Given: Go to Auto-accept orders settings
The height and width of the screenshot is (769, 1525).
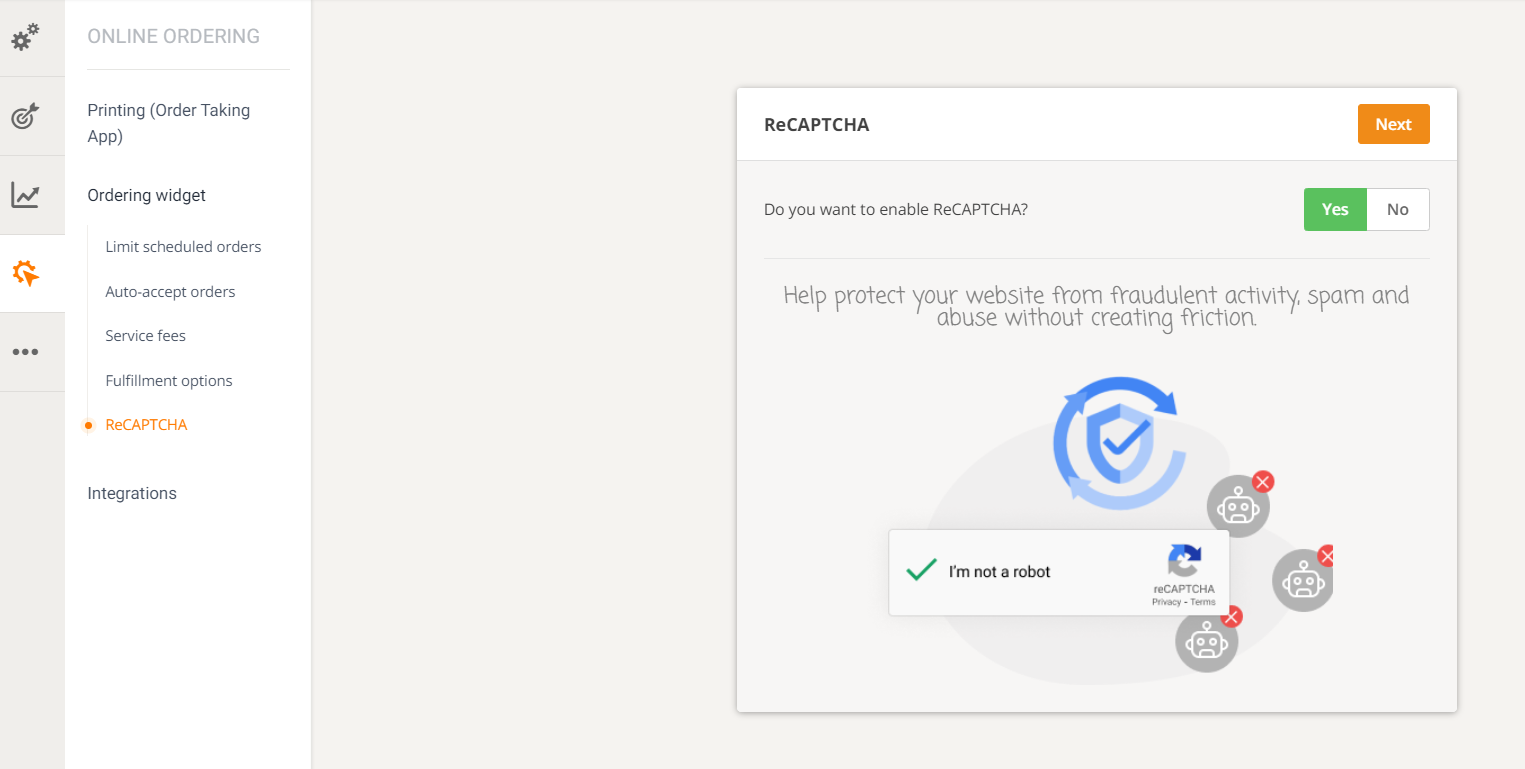Looking at the screenshot, I should click(x=170, y=292).
